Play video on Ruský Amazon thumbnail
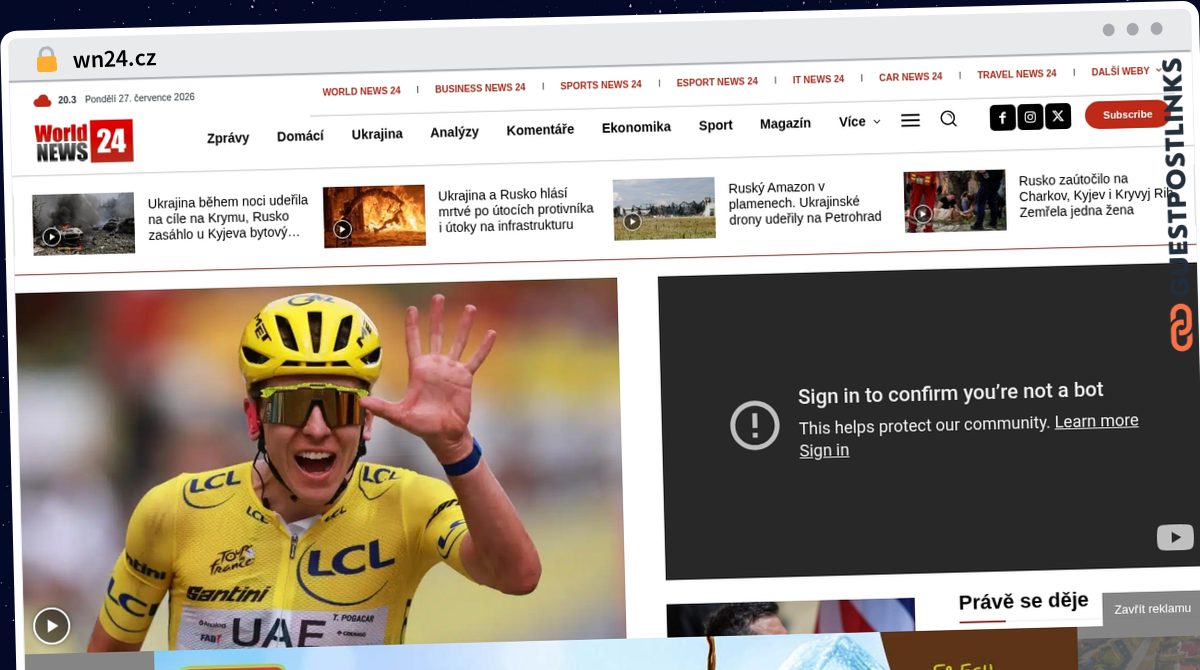Screen dimensions: 1200x670 pyautogui.click(x=632, y=221)
